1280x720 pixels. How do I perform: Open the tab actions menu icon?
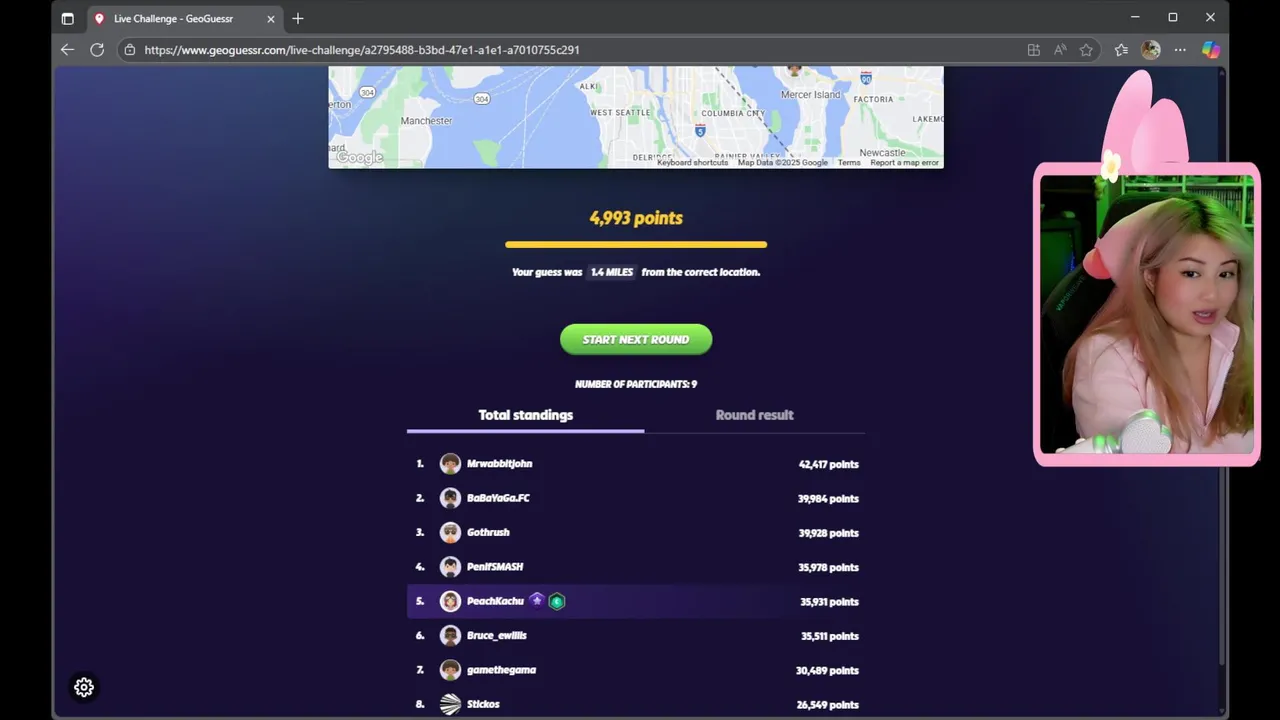point(67,18)
